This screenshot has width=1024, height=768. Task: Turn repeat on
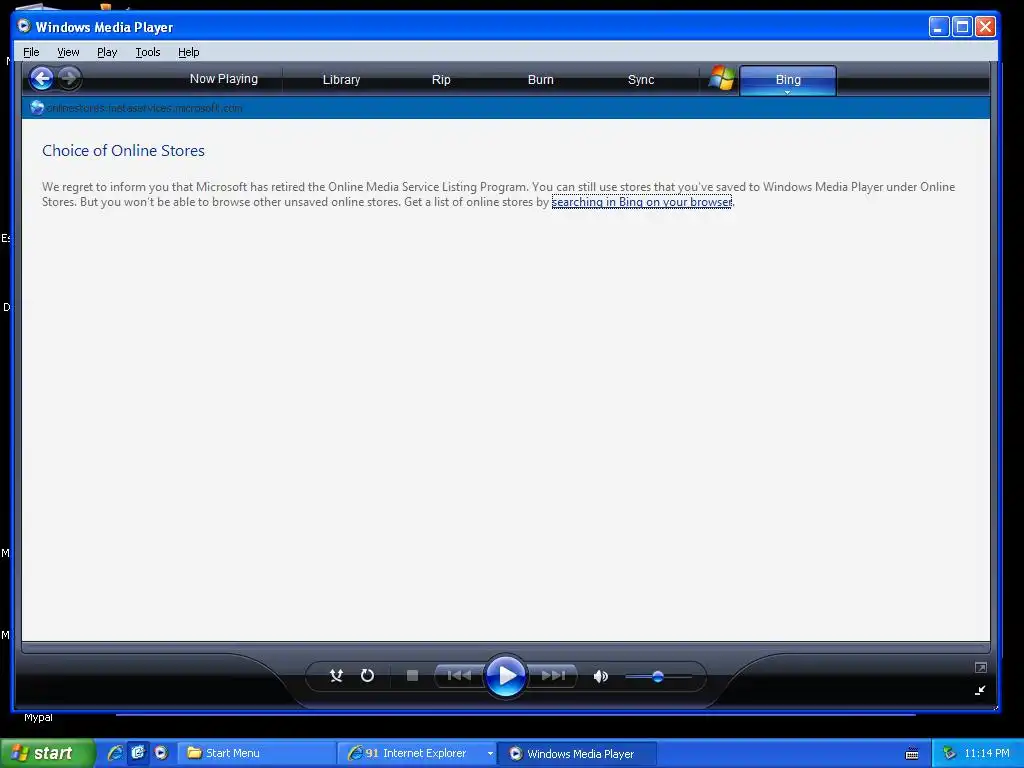point(368,675)
